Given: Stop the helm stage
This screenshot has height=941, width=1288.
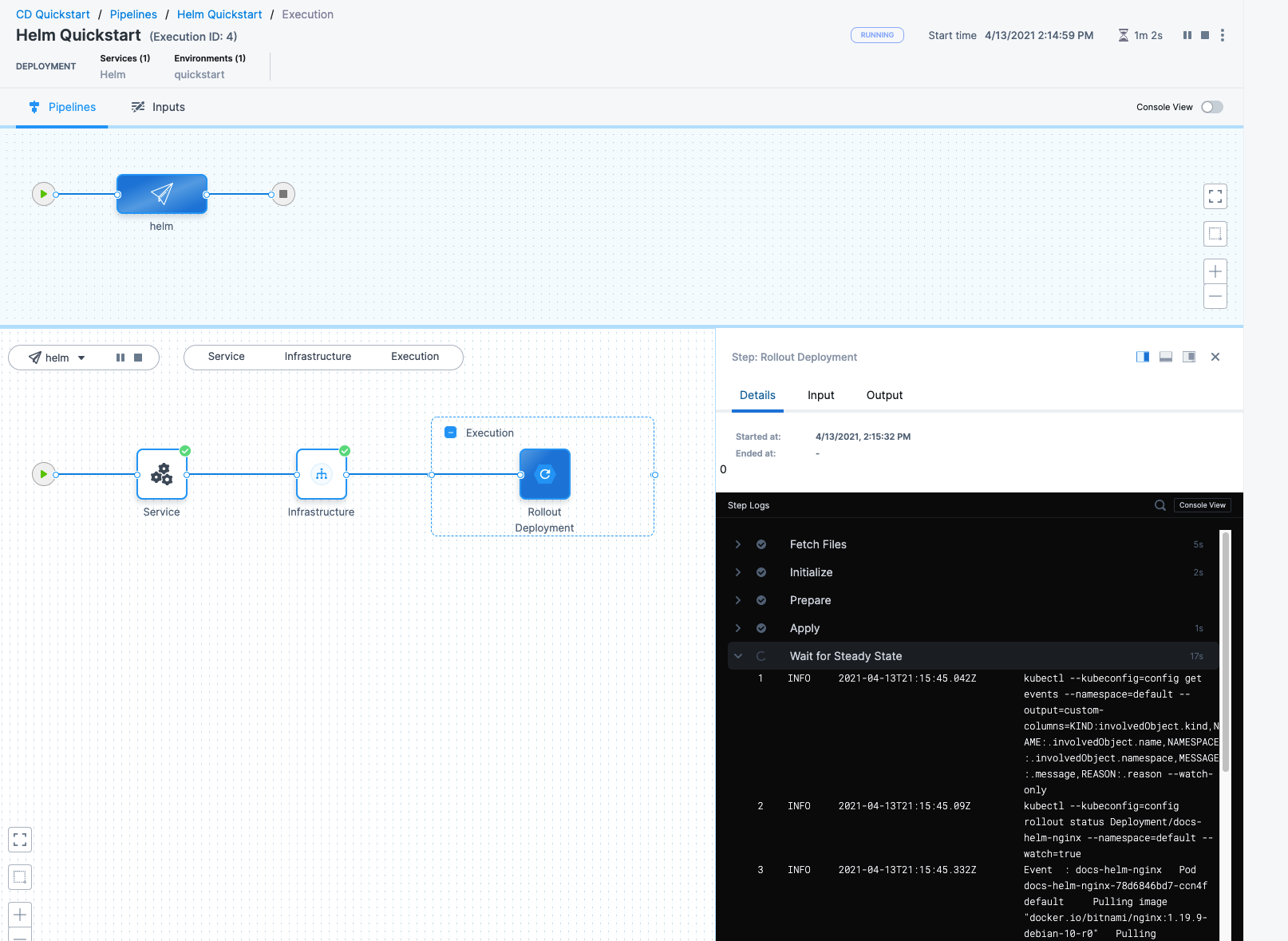Looking at the screenshot, I should [138, 358].
